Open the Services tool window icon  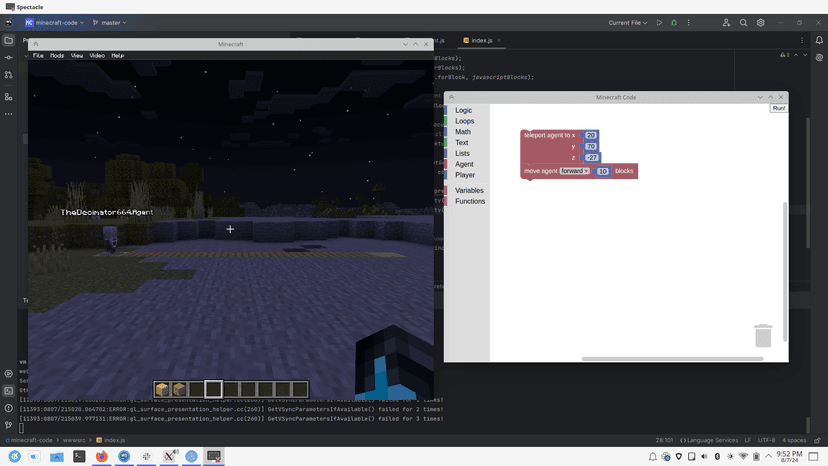pos(8,374)
